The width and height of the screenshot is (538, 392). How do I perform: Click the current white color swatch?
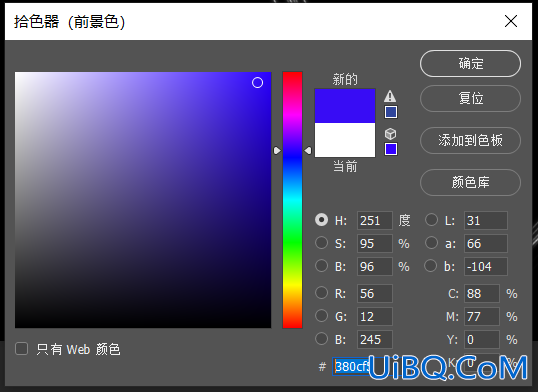coord(345,140)
